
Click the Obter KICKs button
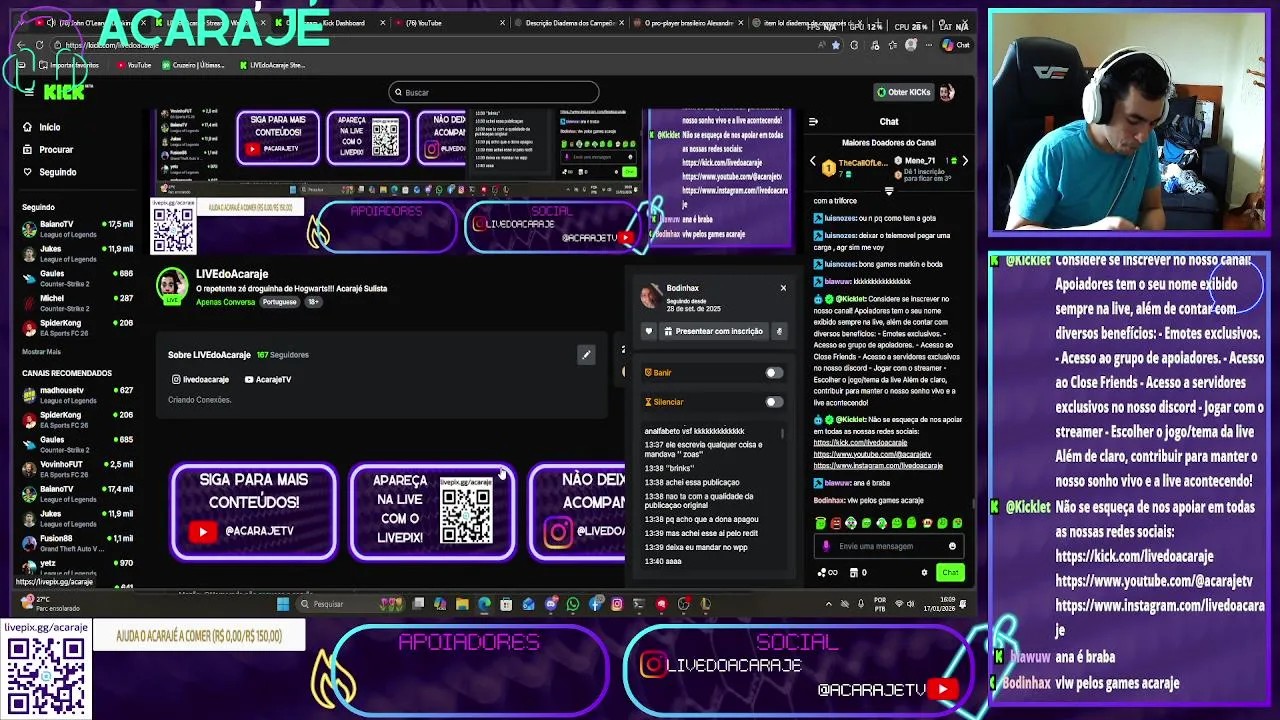[x=903, y=92]
